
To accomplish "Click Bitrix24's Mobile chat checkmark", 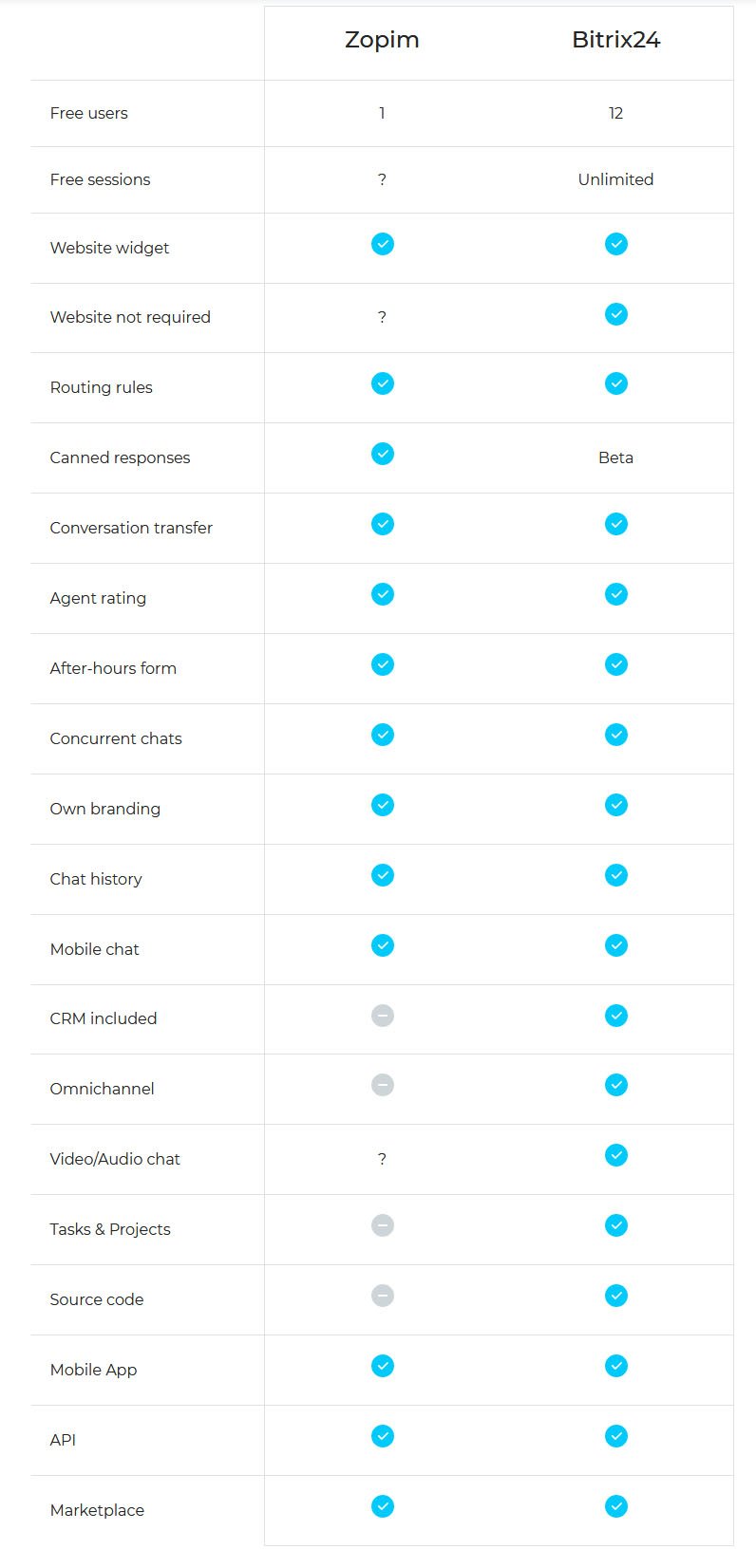I will [x=615, y=945].
